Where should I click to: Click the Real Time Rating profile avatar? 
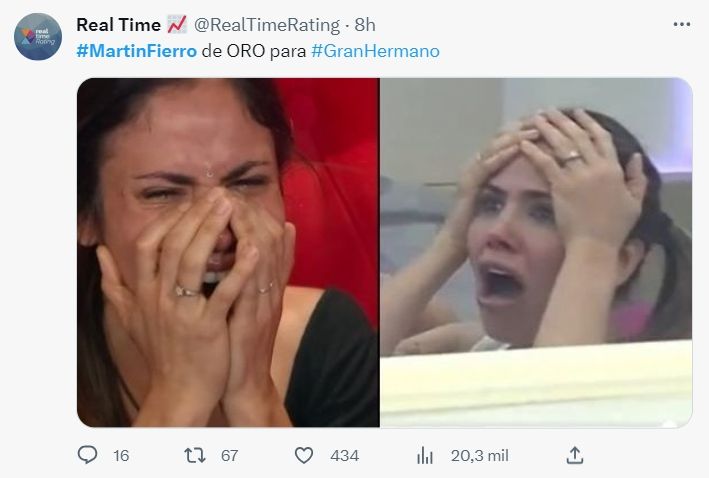pyautogui.click(x=37, y=37)
